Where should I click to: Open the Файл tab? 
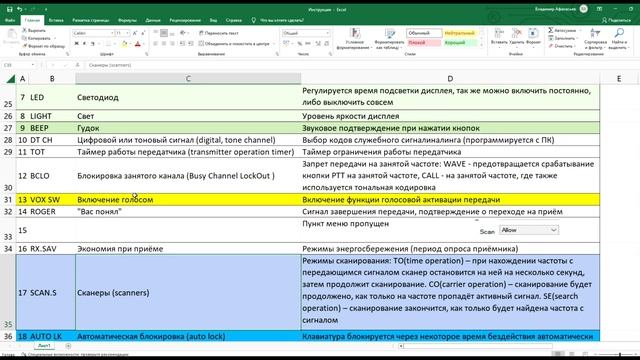10,20
